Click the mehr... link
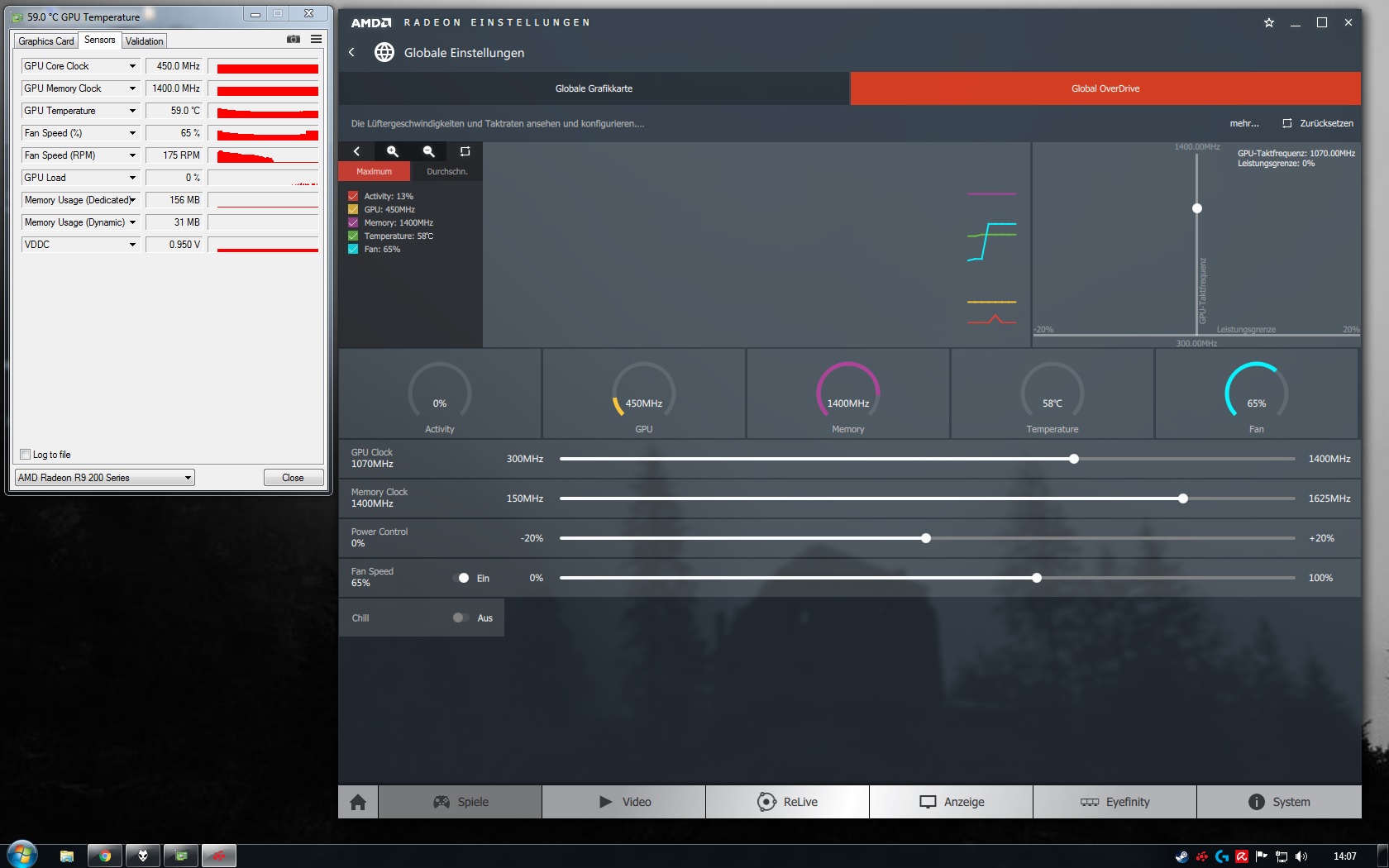 click(1244, 123)
